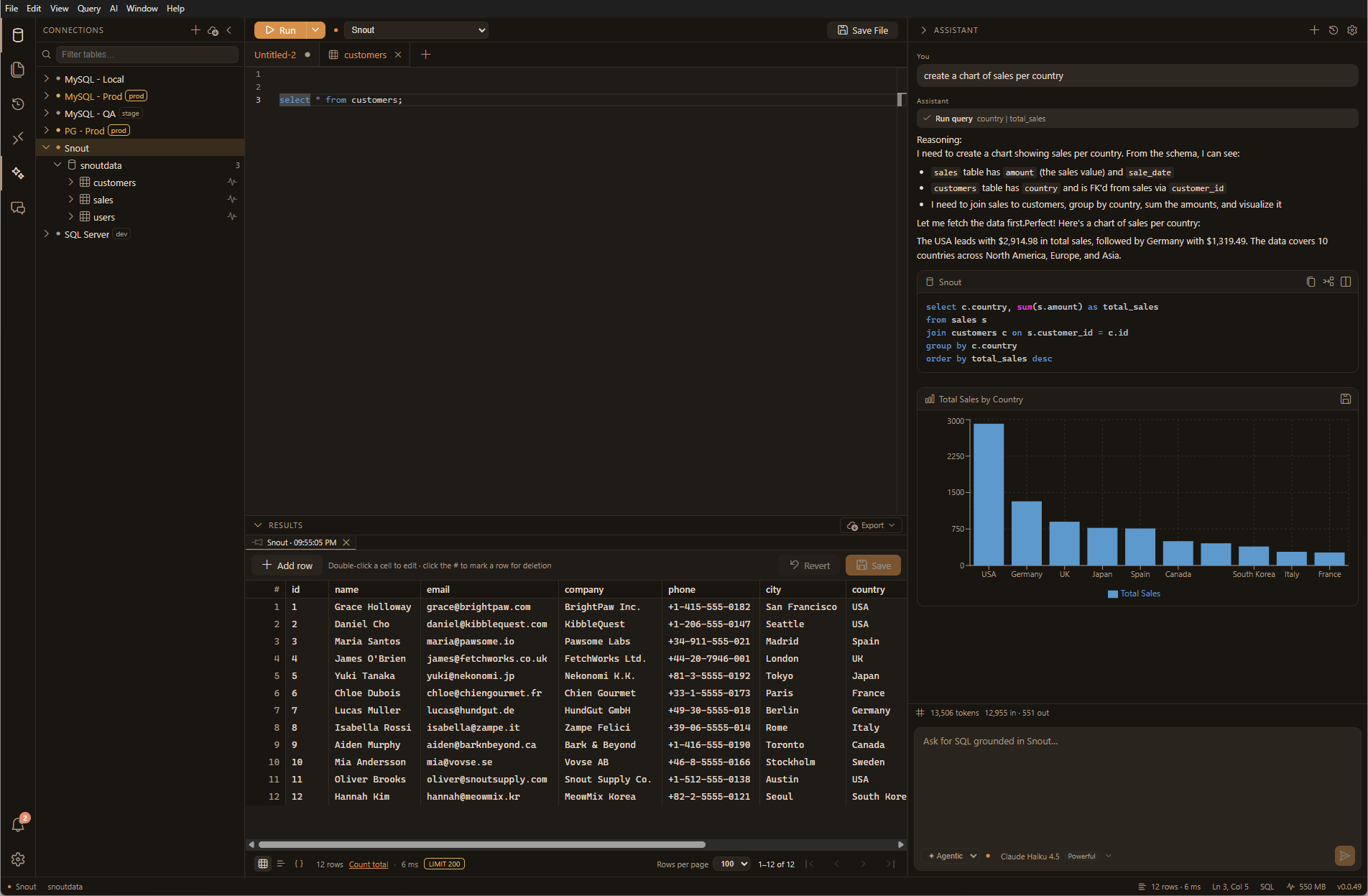Viewport: 1368px width, 896px height.
Task: Open the notifications bell
Action: [x=18, y=825]
